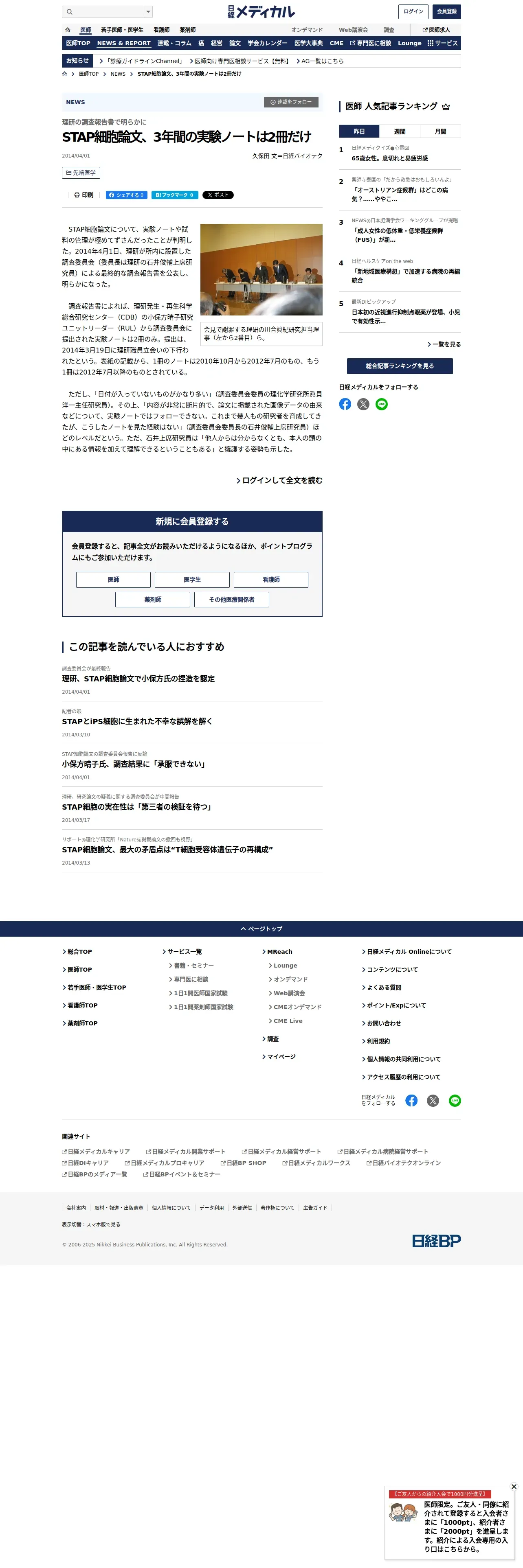Open footer 利用規約 link
The width and height of the screenshot is (523, 1568).
pyautogui.click(x=376, y=1042)
